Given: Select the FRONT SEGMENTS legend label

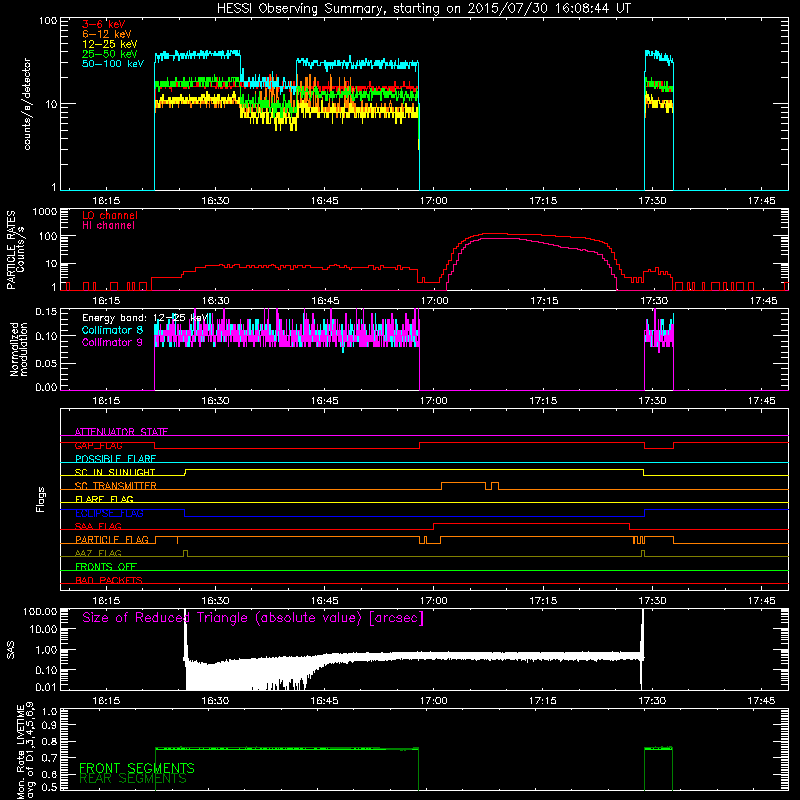Looking at the screenshot, I should click(x=137, y=768).
